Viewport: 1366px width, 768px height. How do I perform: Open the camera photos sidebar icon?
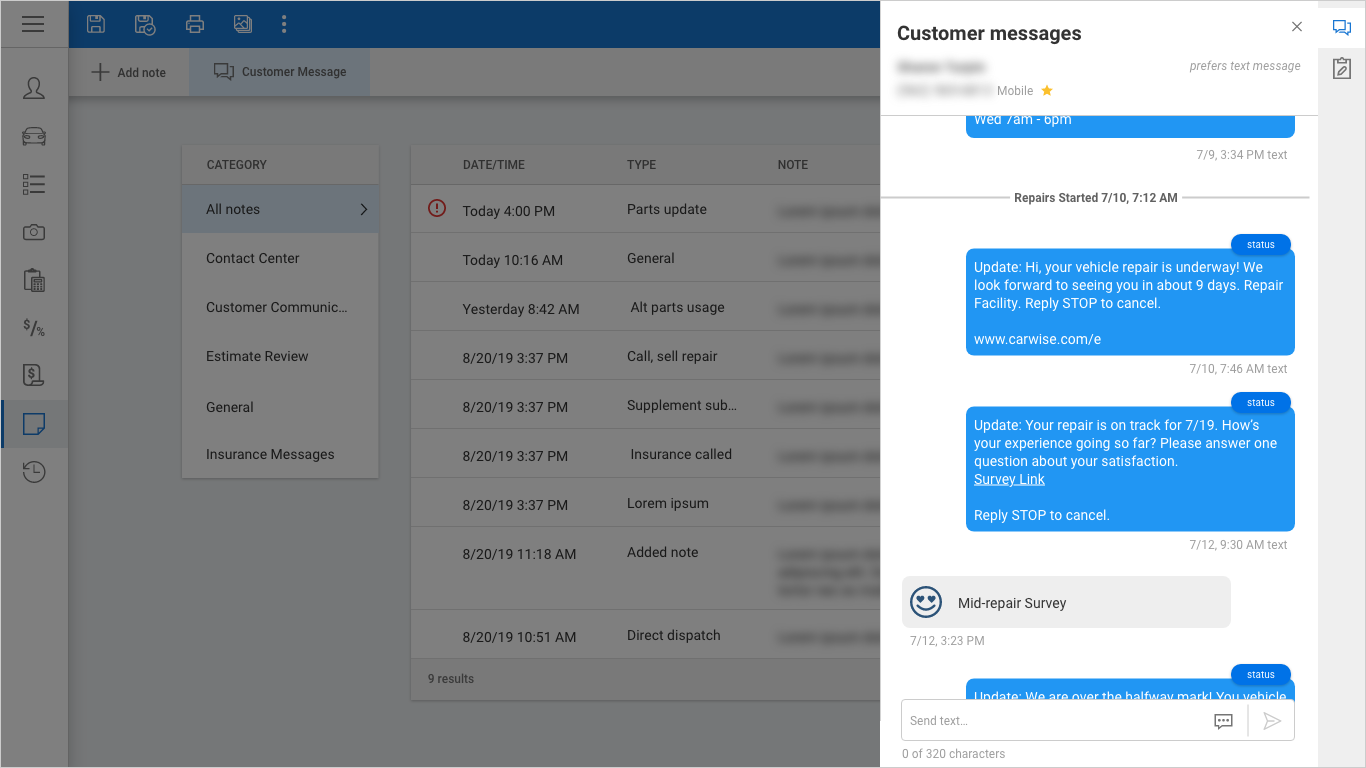click(34, 232)
